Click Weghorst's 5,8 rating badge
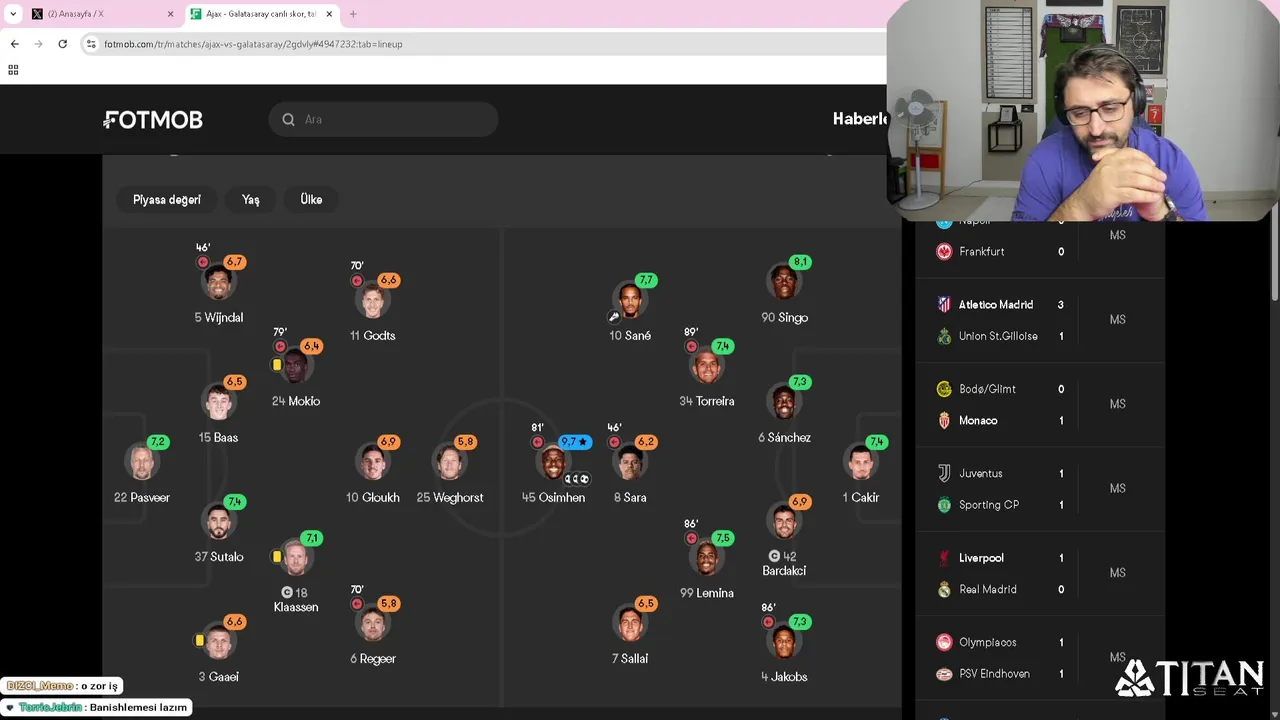Image resolution: width=1280 pixels, height=720 pixels. pyautogui.click(x=465, y=442)
